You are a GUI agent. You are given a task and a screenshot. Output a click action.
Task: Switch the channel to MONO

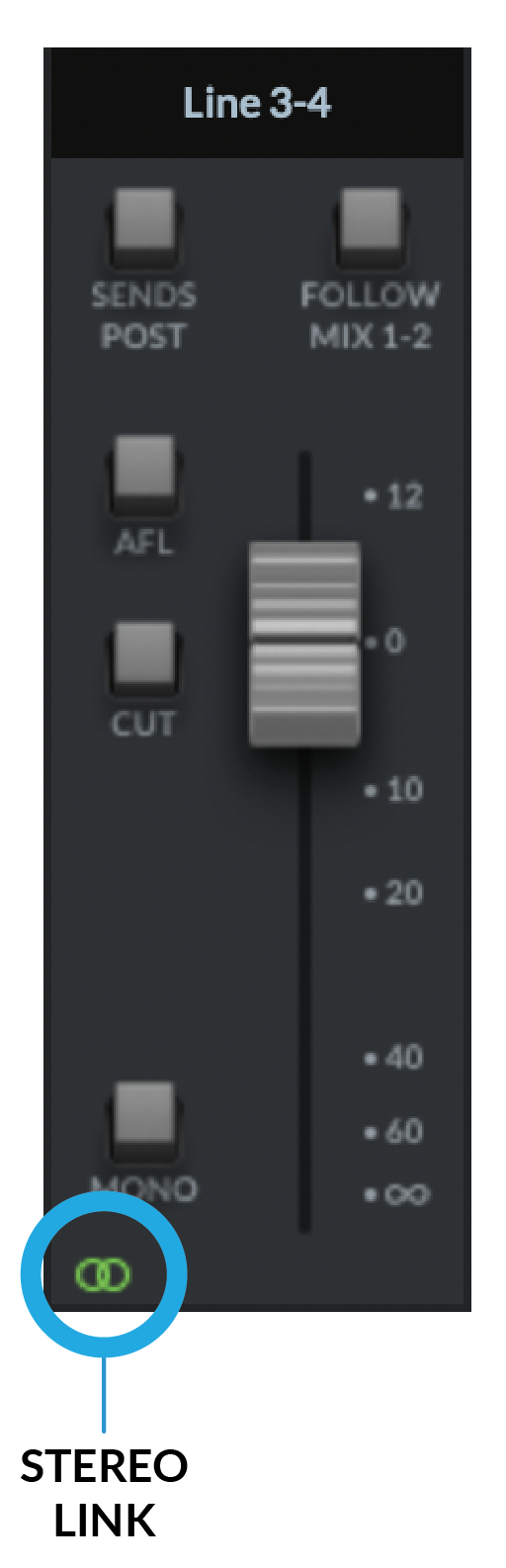(143, 1120)
